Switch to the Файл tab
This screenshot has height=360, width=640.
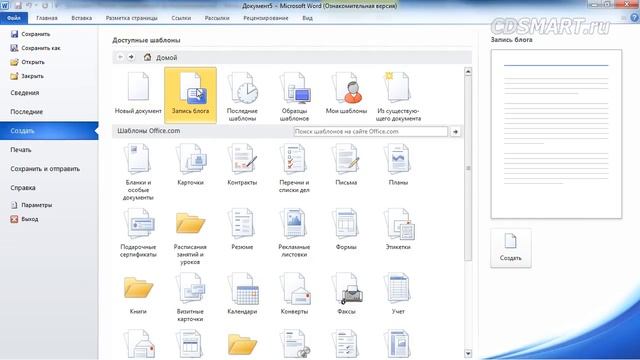coord(14,18)
